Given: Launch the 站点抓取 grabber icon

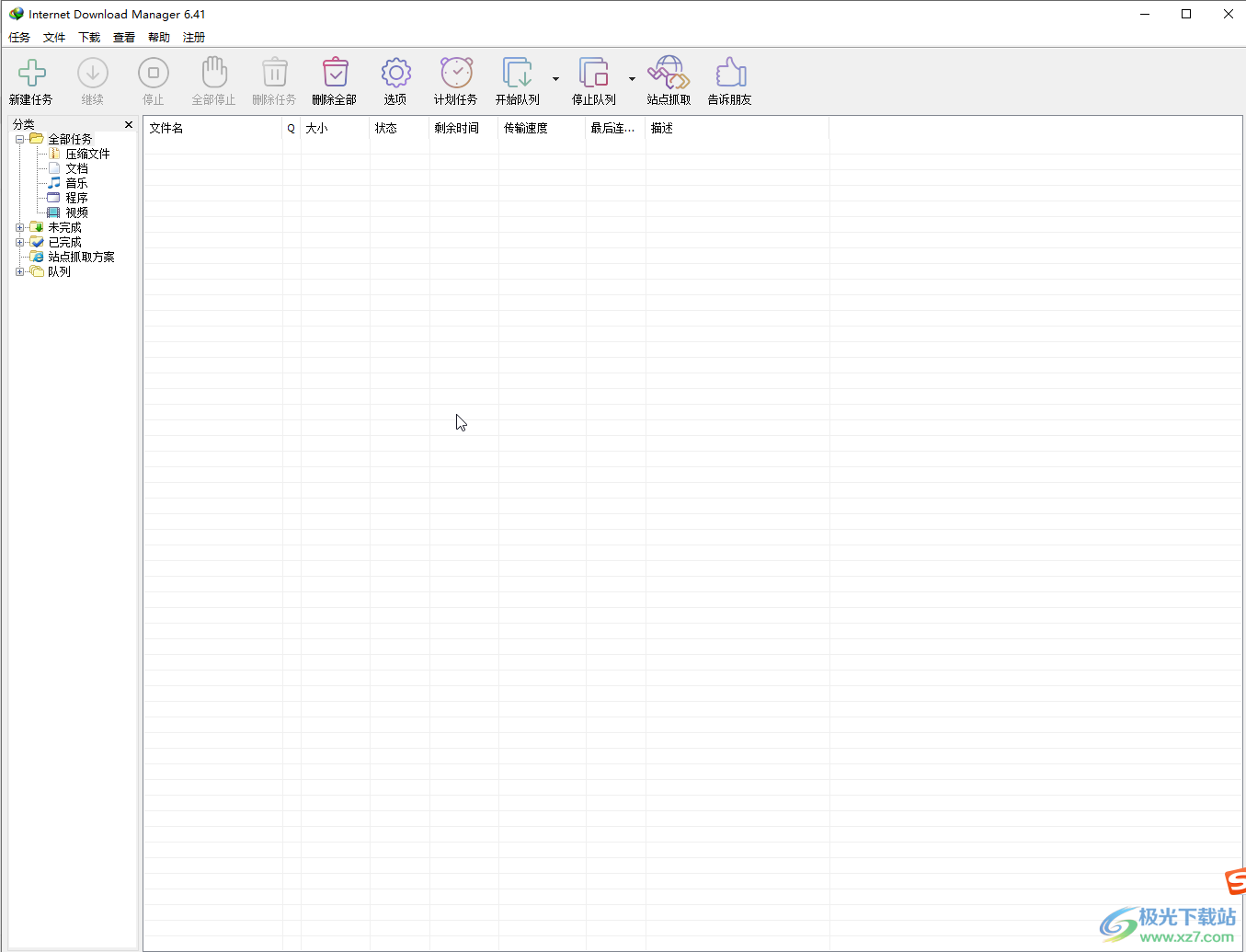Looking at the screenshot, I should coord(669,73).
